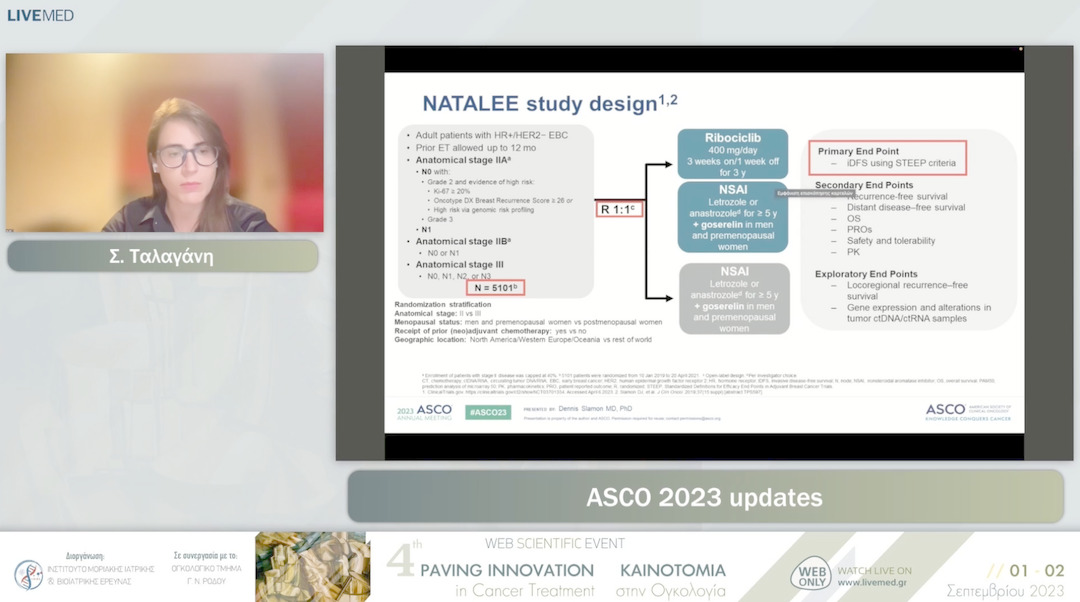The image size is (1080, 602).
Task: Open the www.livemed.gr link
Action: tap(872, 583)
